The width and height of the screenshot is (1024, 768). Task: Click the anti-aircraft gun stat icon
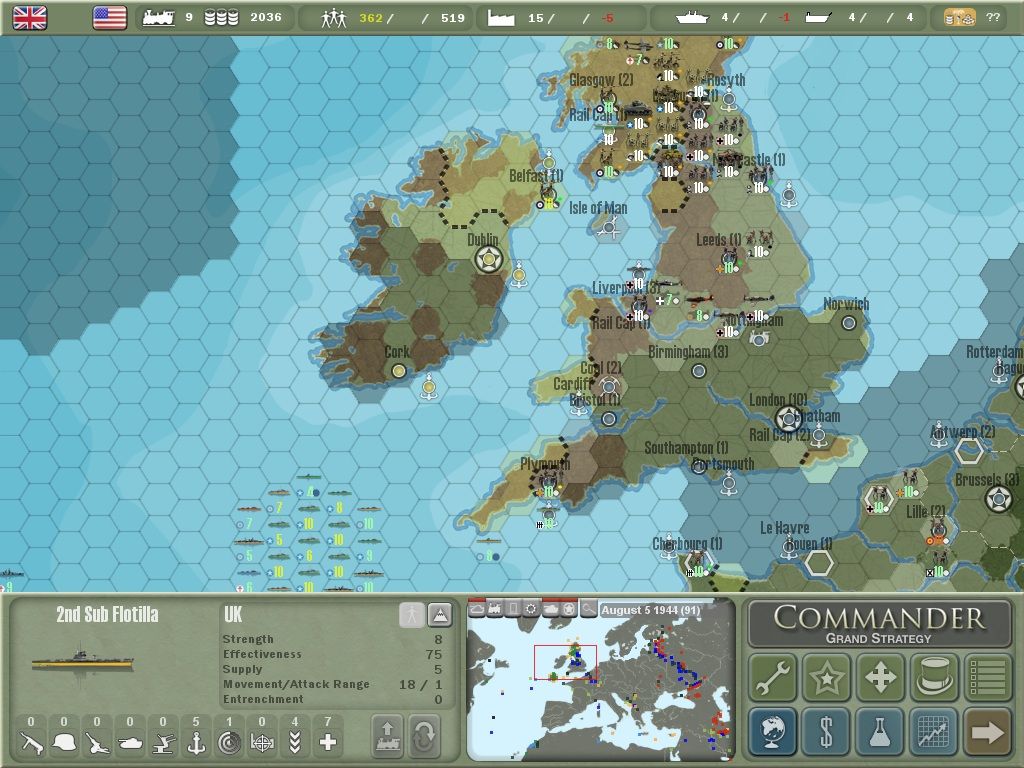click(x=163, y=742)
